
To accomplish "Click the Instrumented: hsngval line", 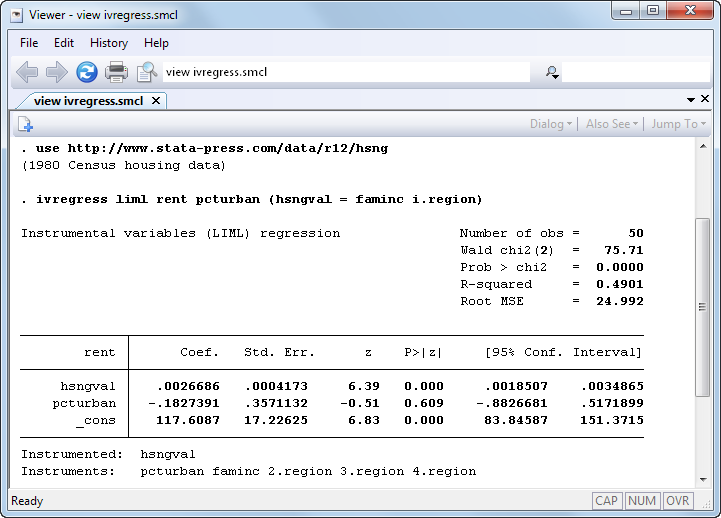I will pos(108,455).
